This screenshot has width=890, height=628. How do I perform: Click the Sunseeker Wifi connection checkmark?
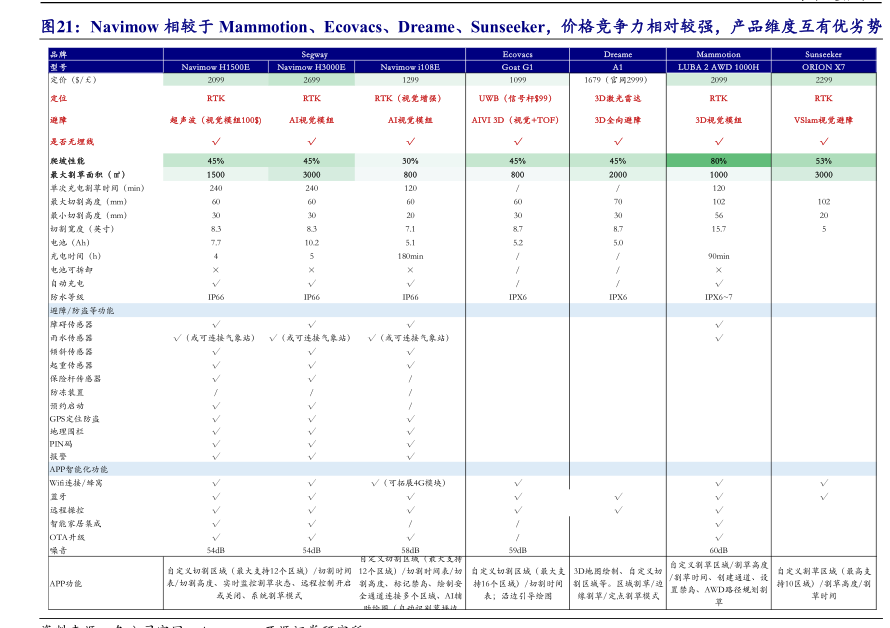823,483
